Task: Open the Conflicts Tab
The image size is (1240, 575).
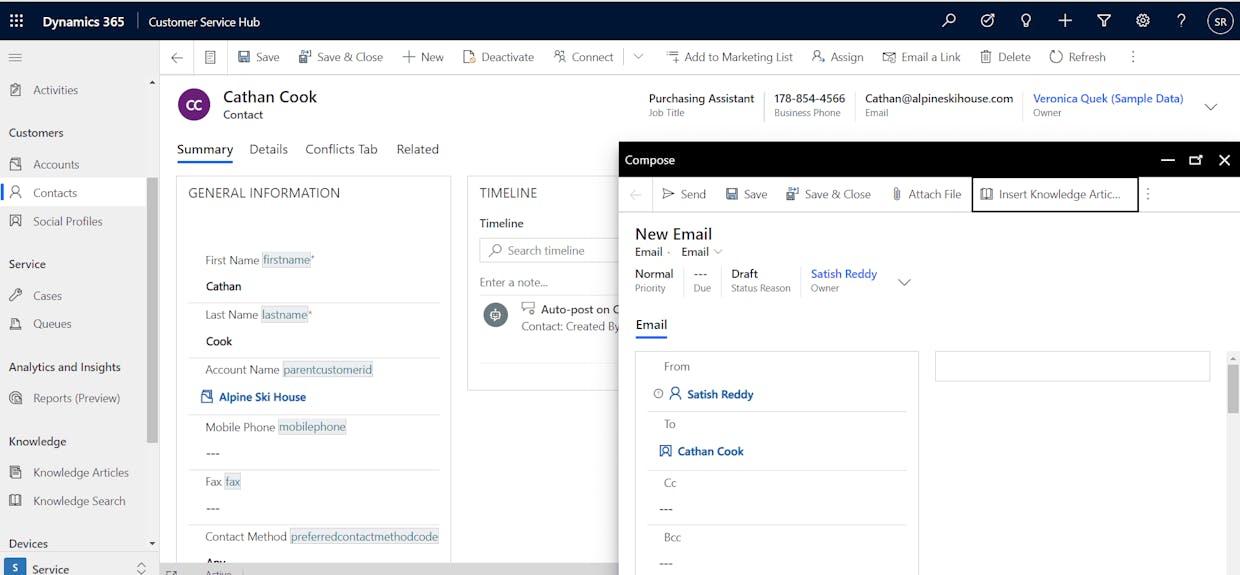Action: (341, 149)
